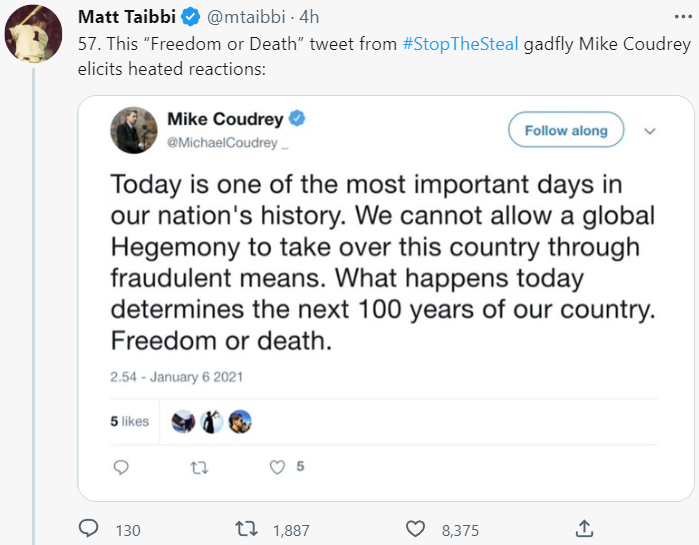699x545 pixels.
Task: Click heart icon inside embedded Coudrey tweet
Action: coord(279,466)
